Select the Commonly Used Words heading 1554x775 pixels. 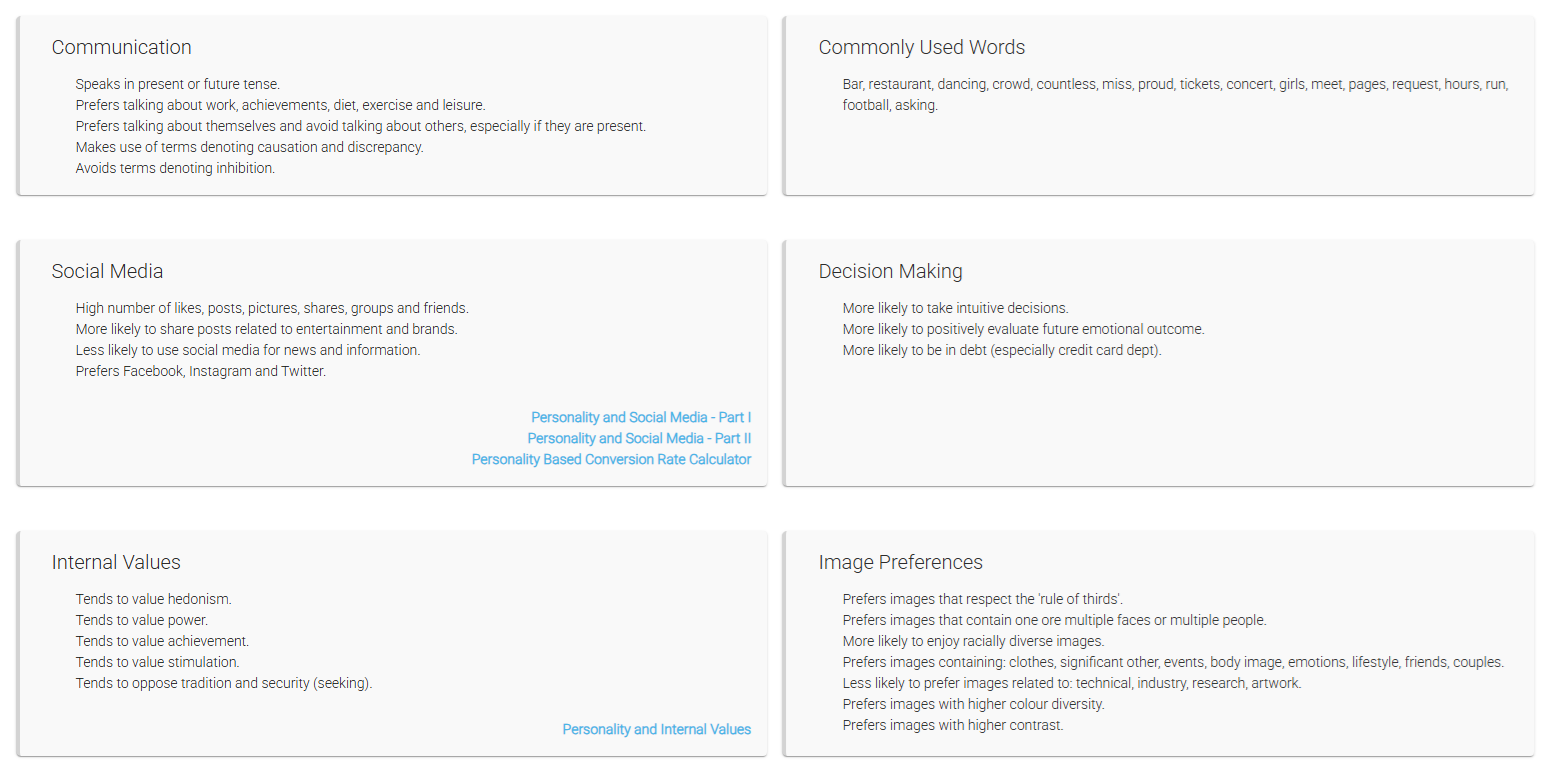coord(921,47)
